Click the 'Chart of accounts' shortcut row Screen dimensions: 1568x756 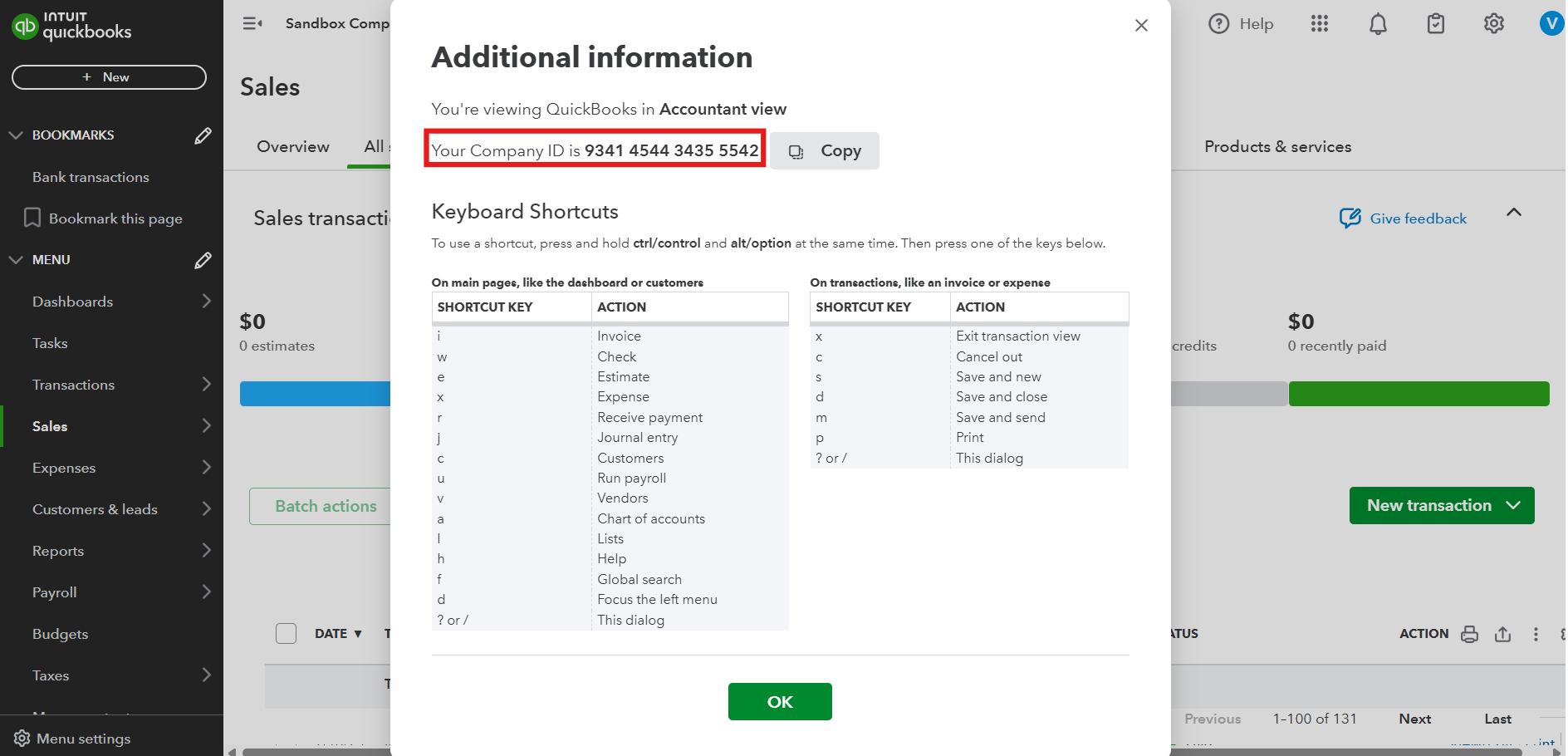(610, 519)
